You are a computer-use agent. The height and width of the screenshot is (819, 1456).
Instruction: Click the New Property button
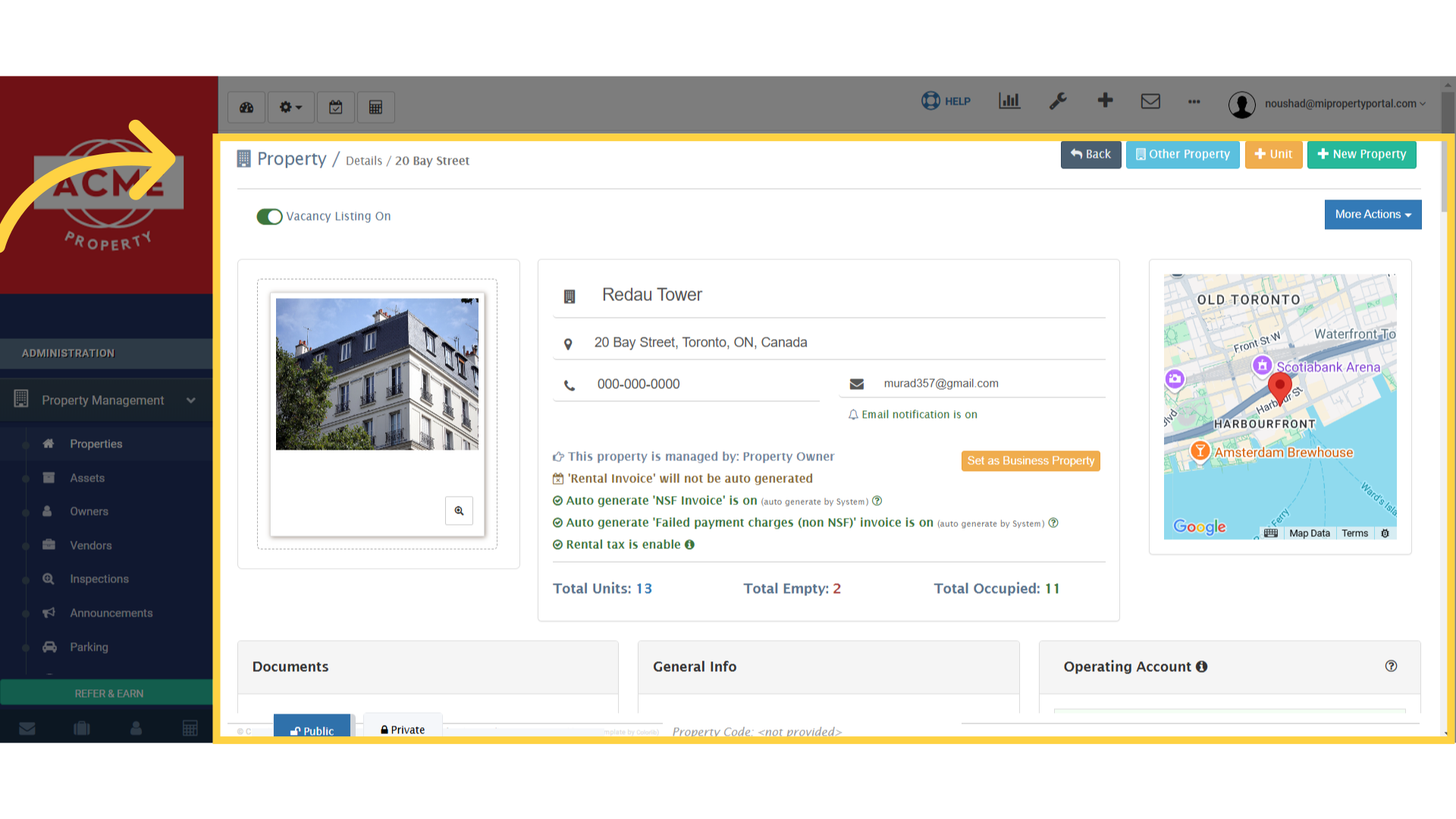(1361, 155)
